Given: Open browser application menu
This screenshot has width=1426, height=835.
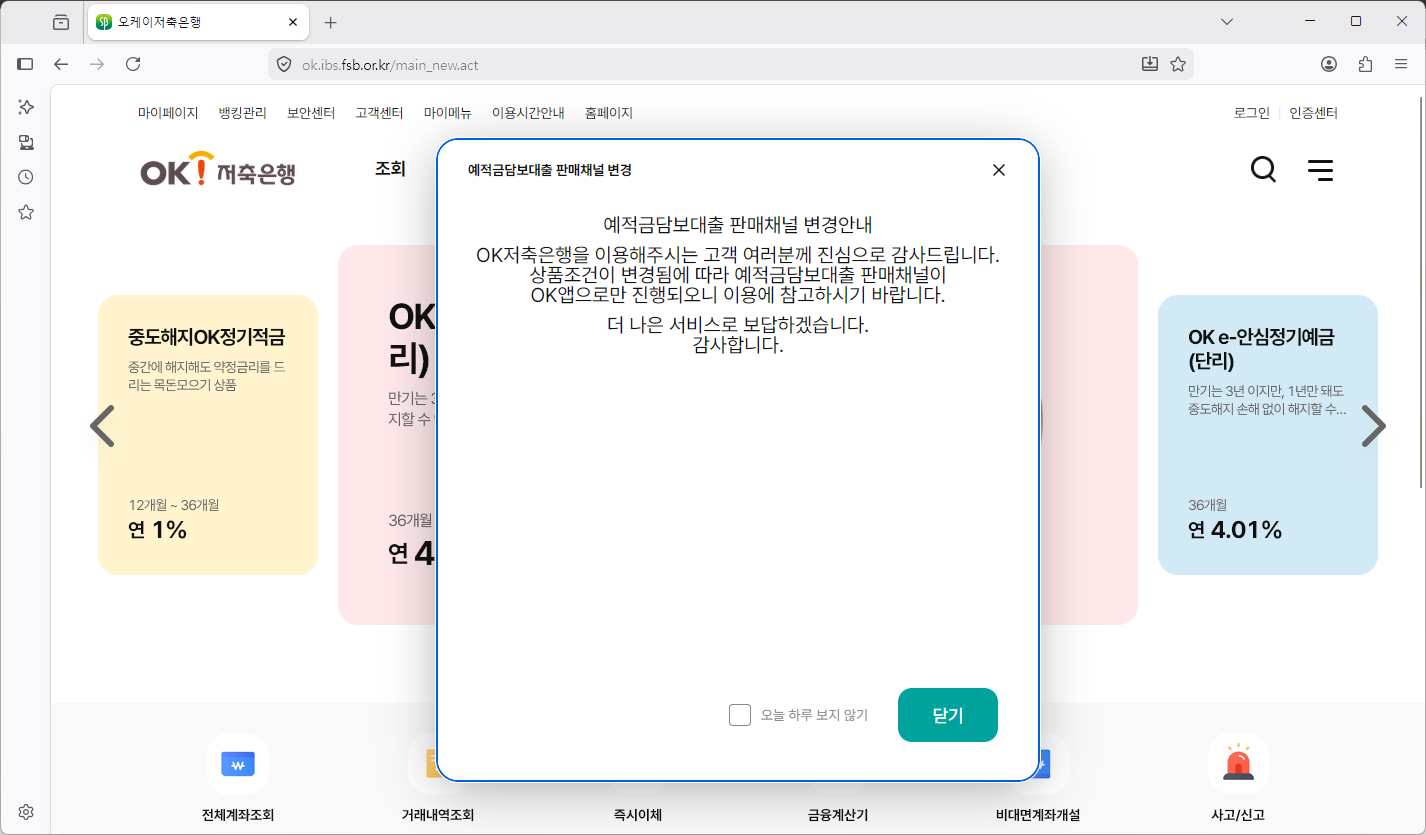Looking at the screenshot, I should [1401, 64].
